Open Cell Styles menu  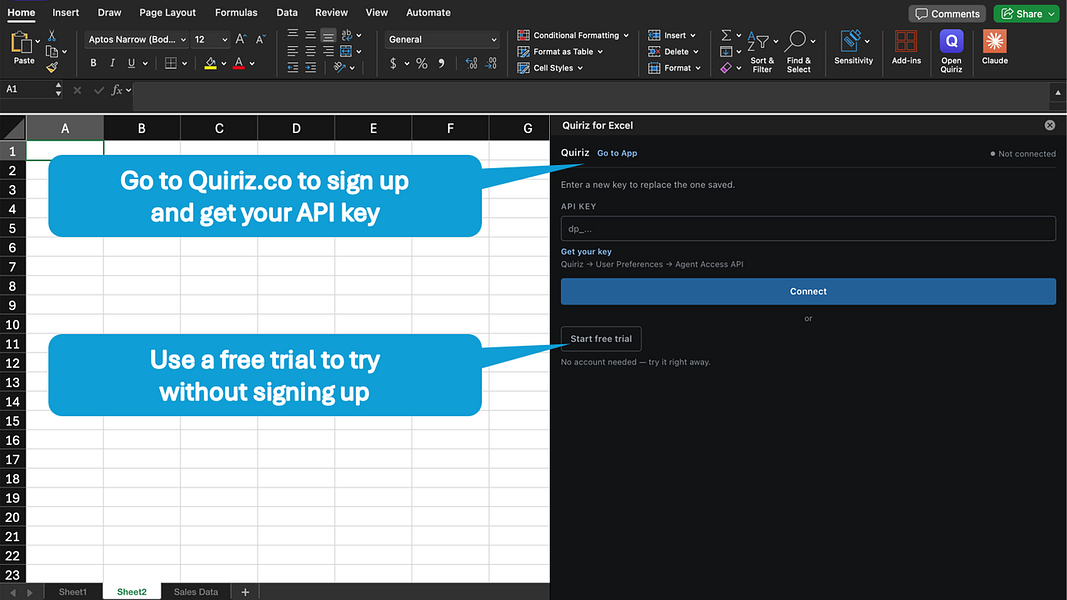(x=550, y=68)
